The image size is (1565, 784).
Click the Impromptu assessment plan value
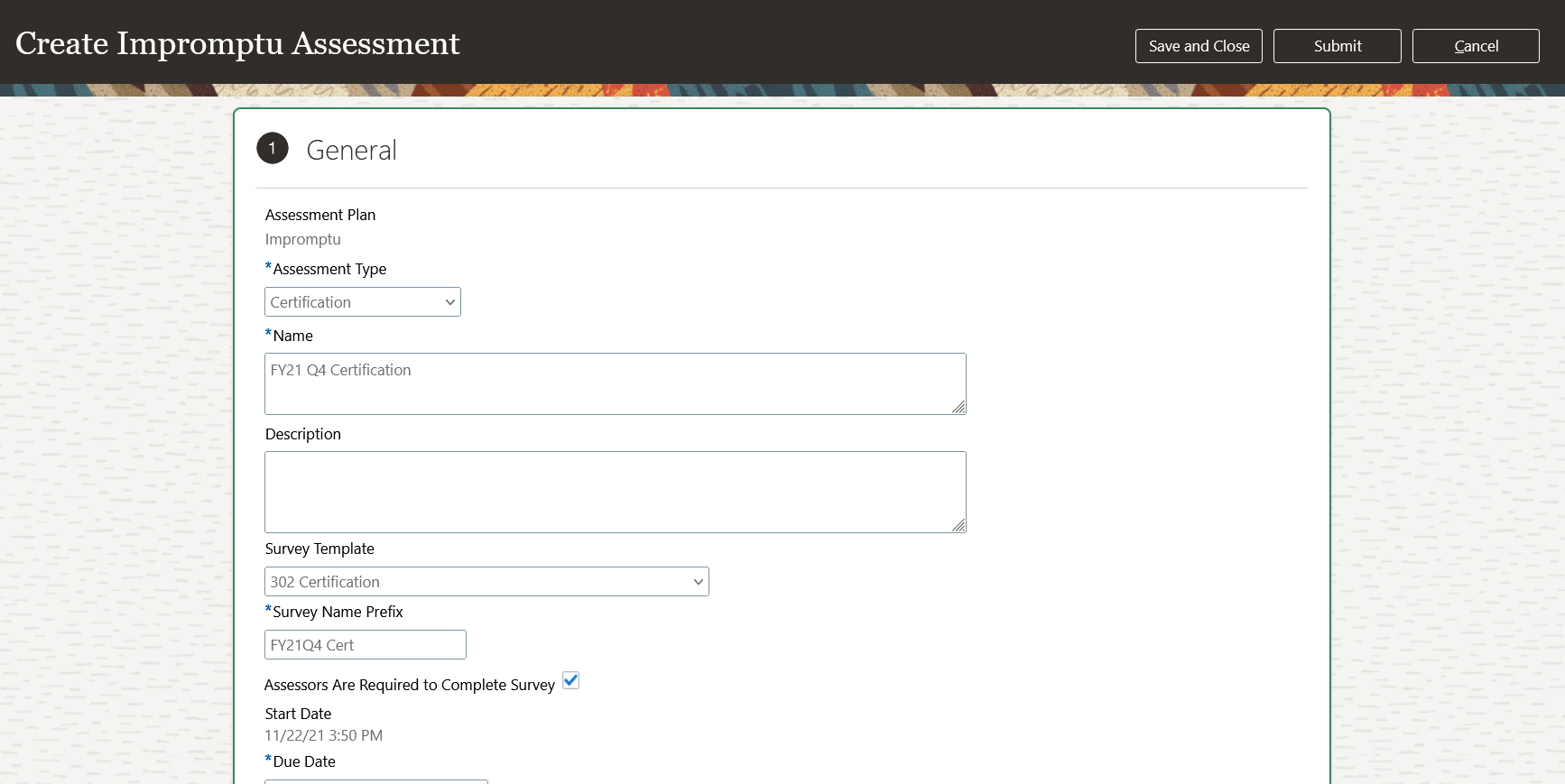click(x=302, y=239)
